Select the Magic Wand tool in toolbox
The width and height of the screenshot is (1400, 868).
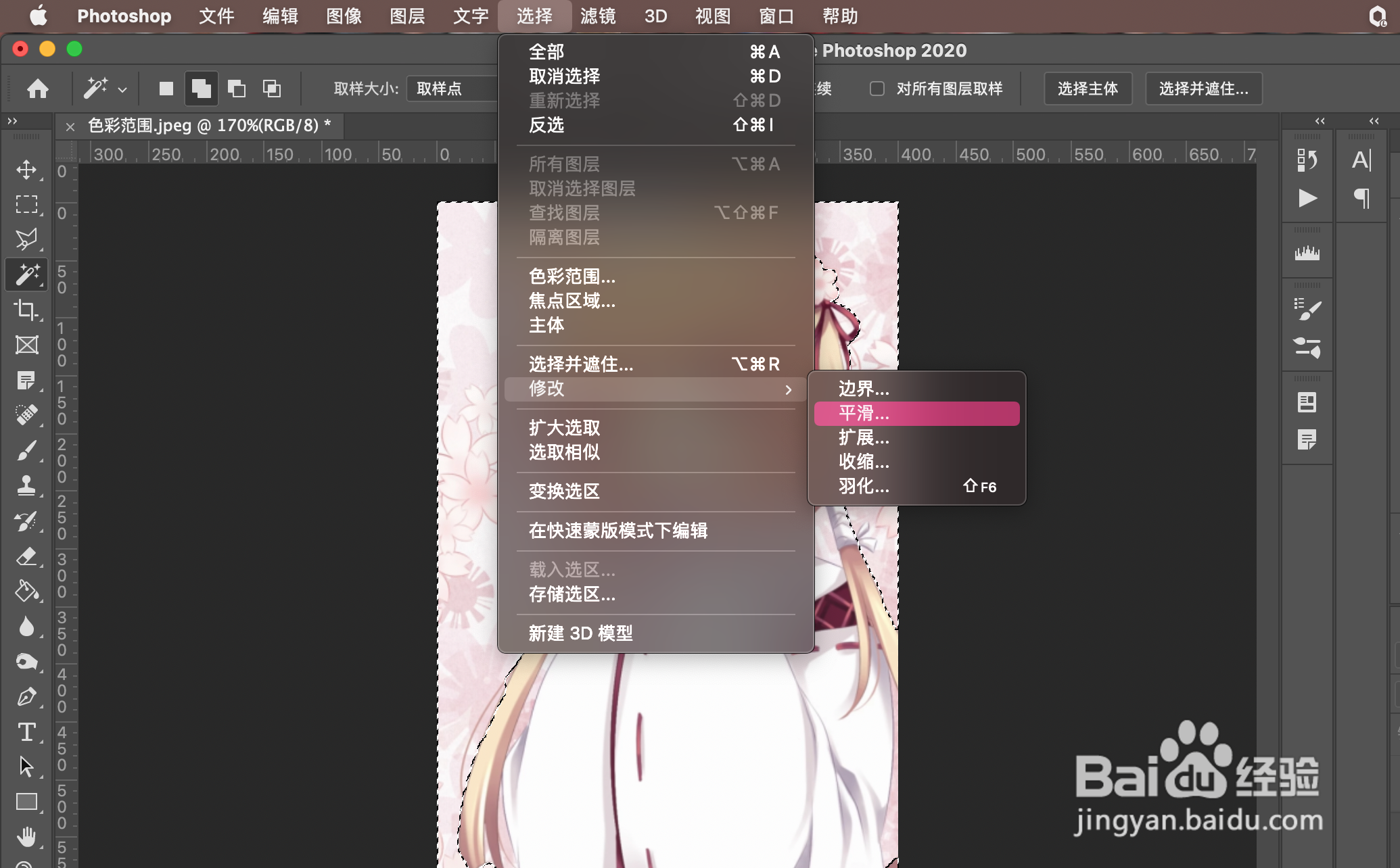[x=26, y=274]
